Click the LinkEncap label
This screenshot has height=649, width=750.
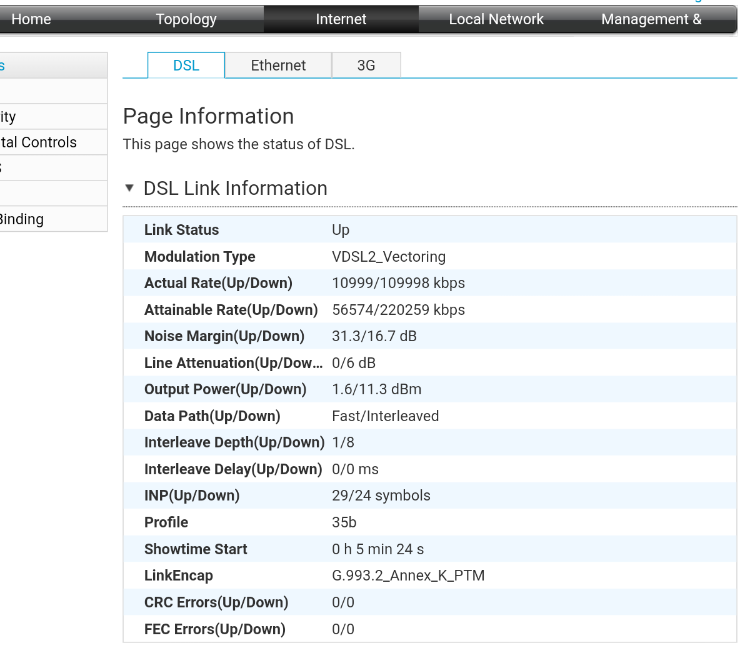click(178, 575)
